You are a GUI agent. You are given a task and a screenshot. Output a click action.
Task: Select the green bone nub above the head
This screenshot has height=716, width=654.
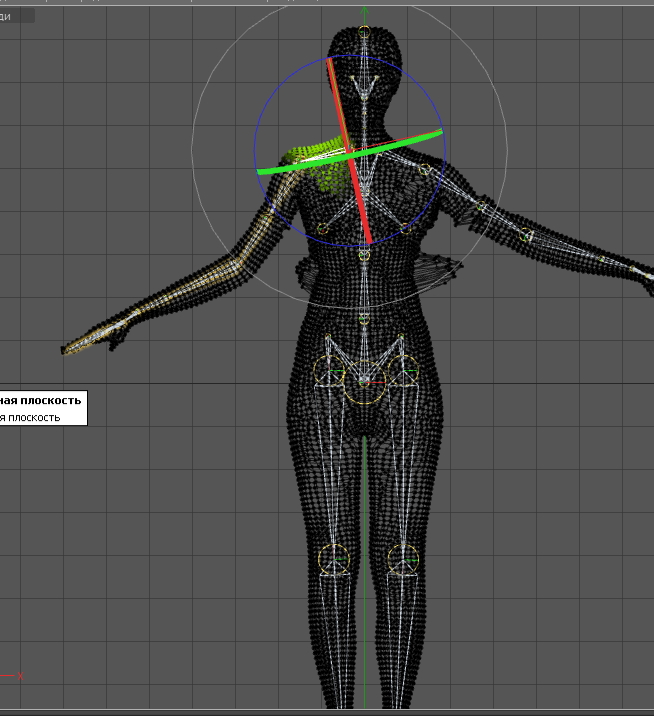[364, 14]
